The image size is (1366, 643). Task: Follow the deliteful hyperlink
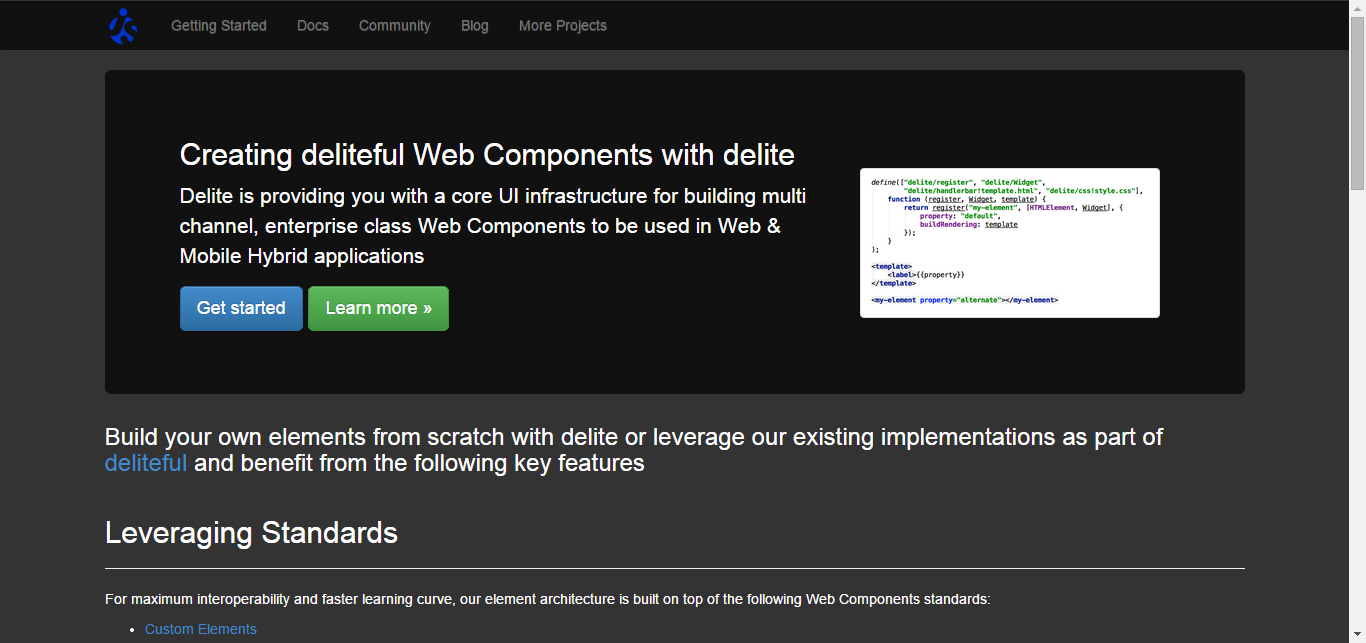(x=146, y=463)
